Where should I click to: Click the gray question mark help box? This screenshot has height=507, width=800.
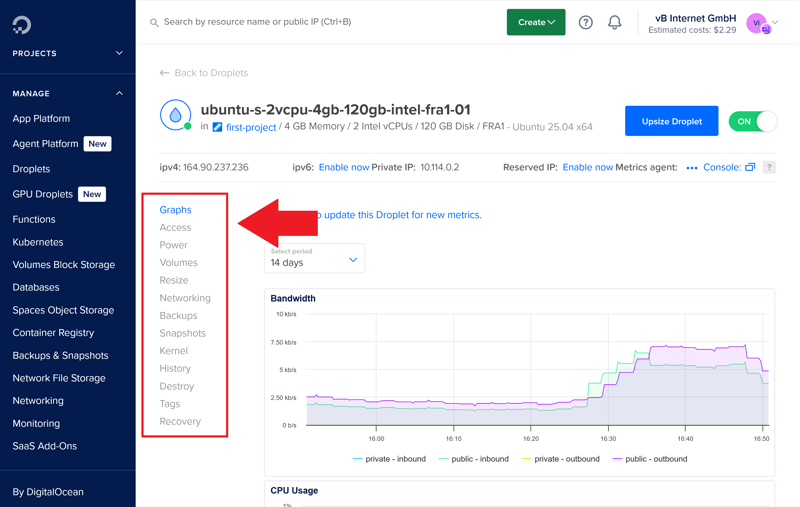coord(769,167)
